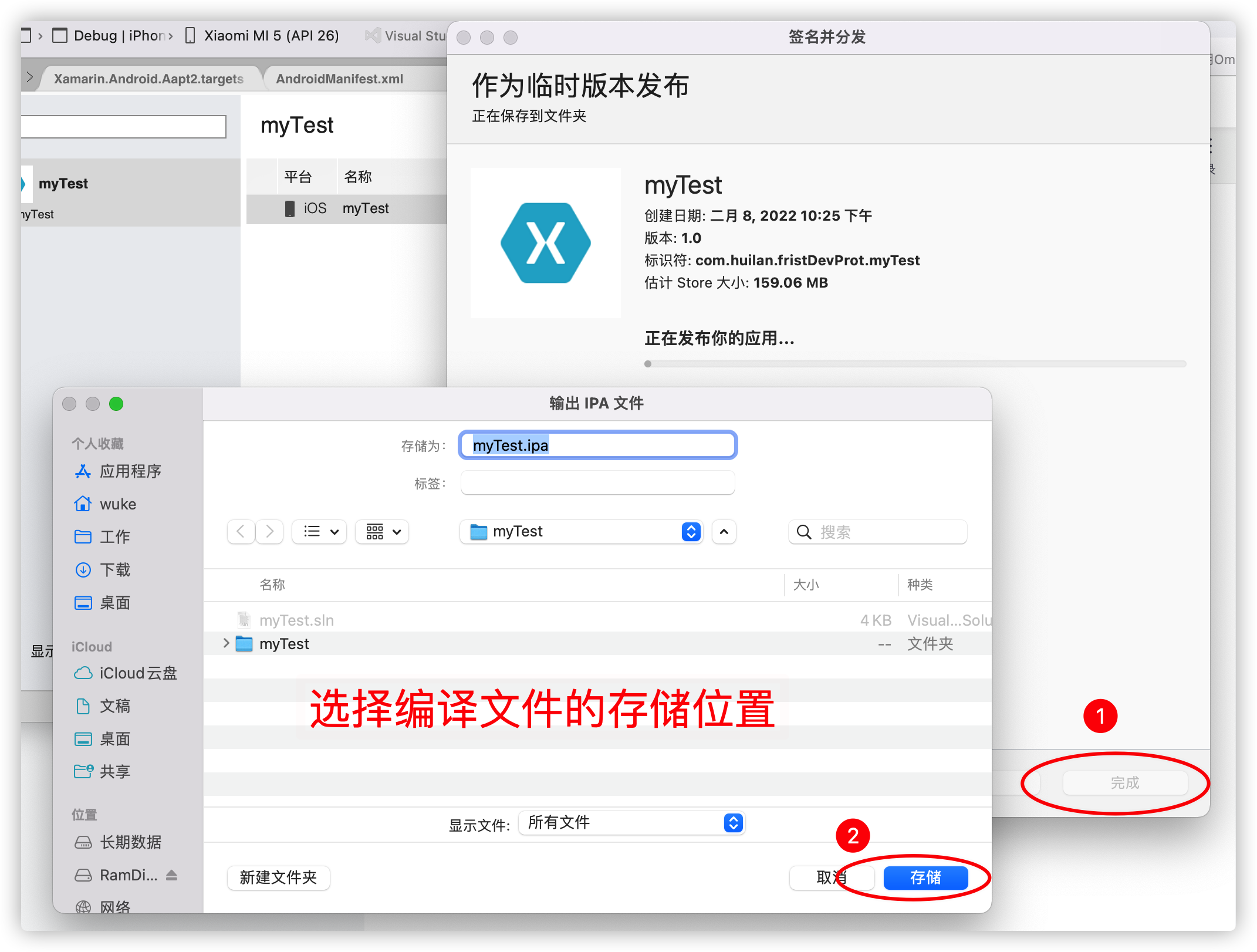Viewport: 1257px width, 952px height.
Task: Expand the myTest folder disclosure arrow
Action: [x=226, y=643]
